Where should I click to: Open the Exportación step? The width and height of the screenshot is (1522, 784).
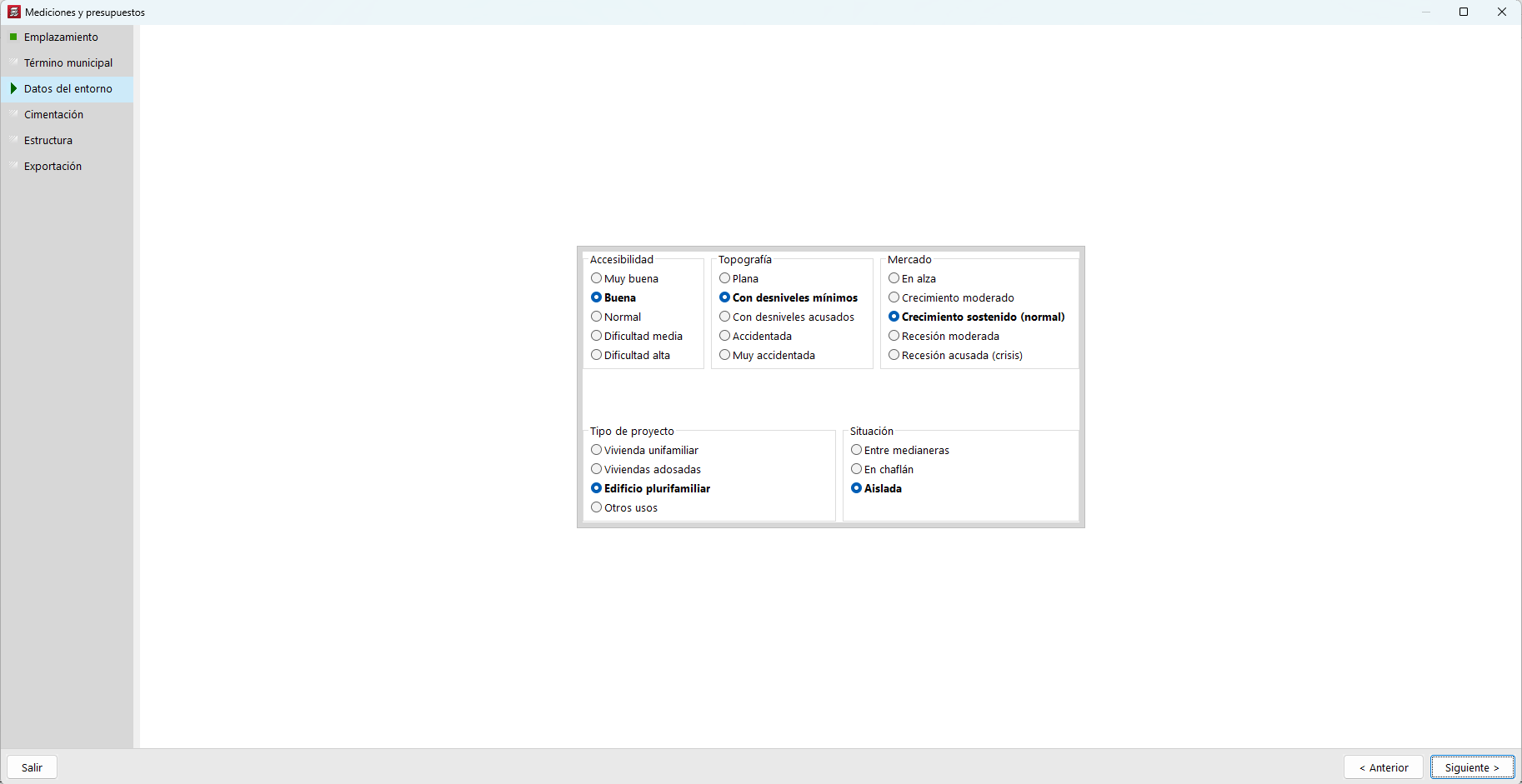tap(67, 167)
